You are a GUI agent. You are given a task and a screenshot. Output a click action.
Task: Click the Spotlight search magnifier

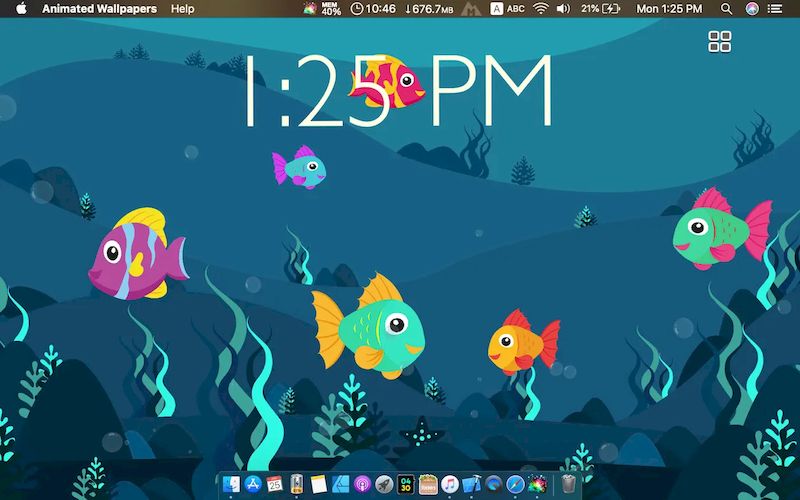click(726, 8)
